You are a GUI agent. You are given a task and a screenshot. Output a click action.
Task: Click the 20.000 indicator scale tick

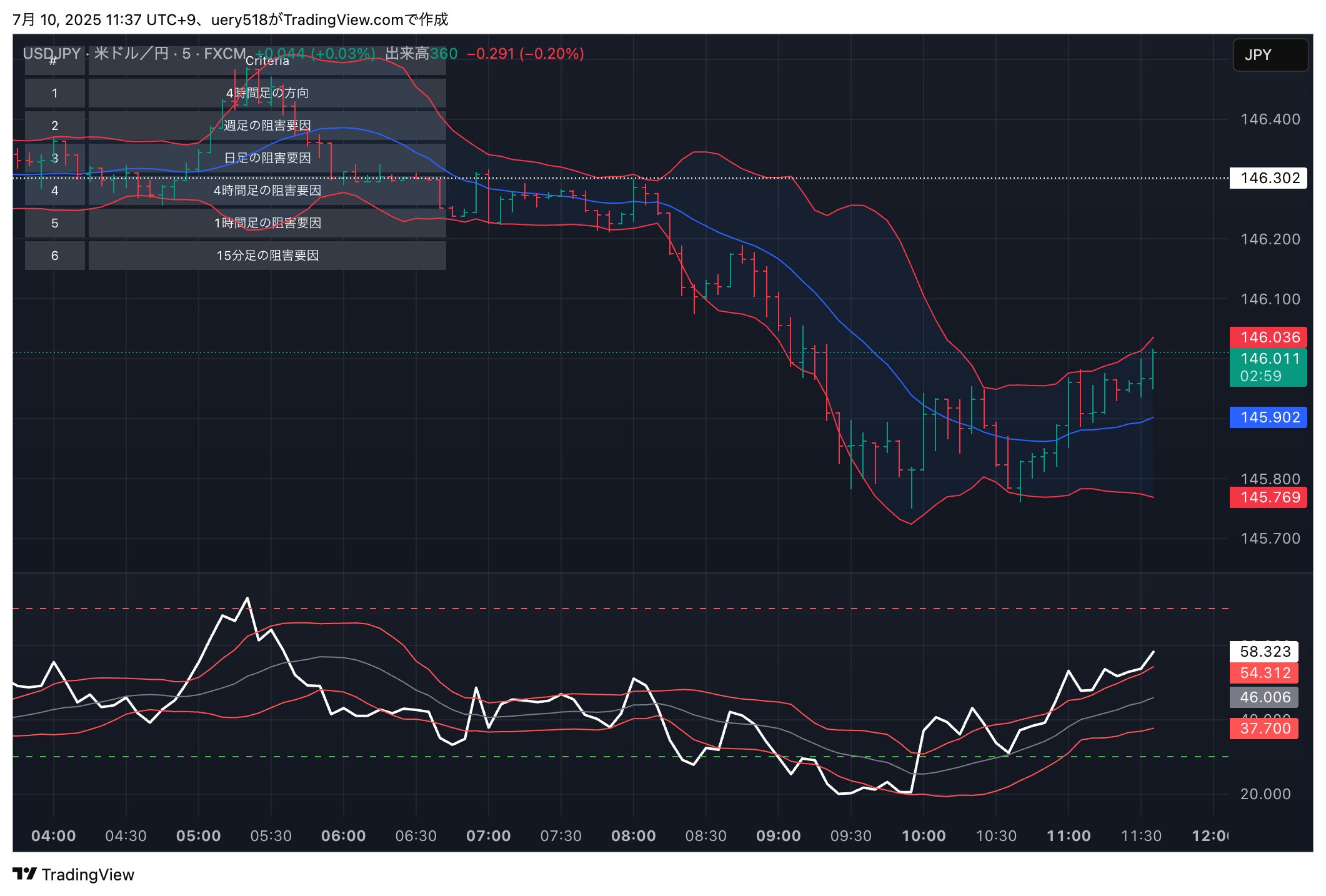[x=1265, y=794]
